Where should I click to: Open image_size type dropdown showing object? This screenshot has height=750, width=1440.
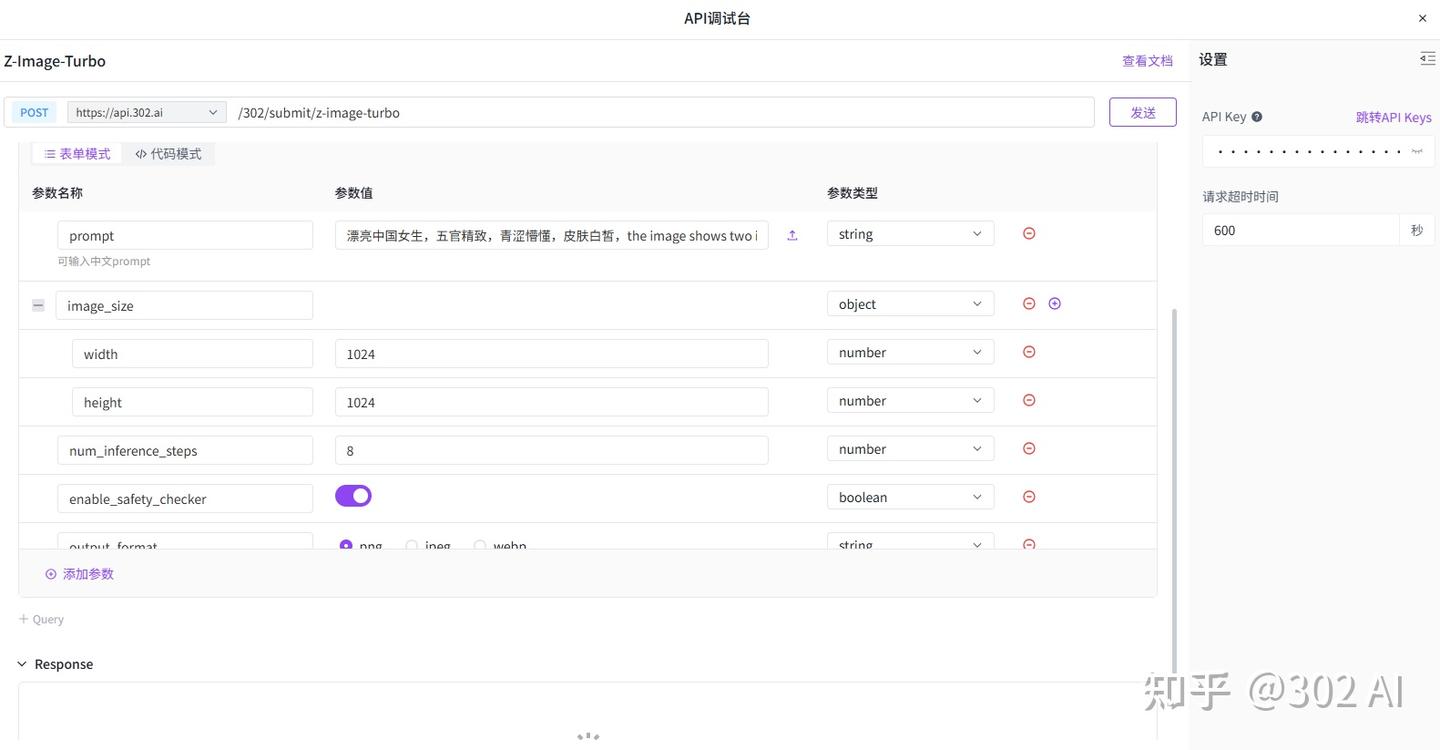pyautogui.click(x=910, y=303)
